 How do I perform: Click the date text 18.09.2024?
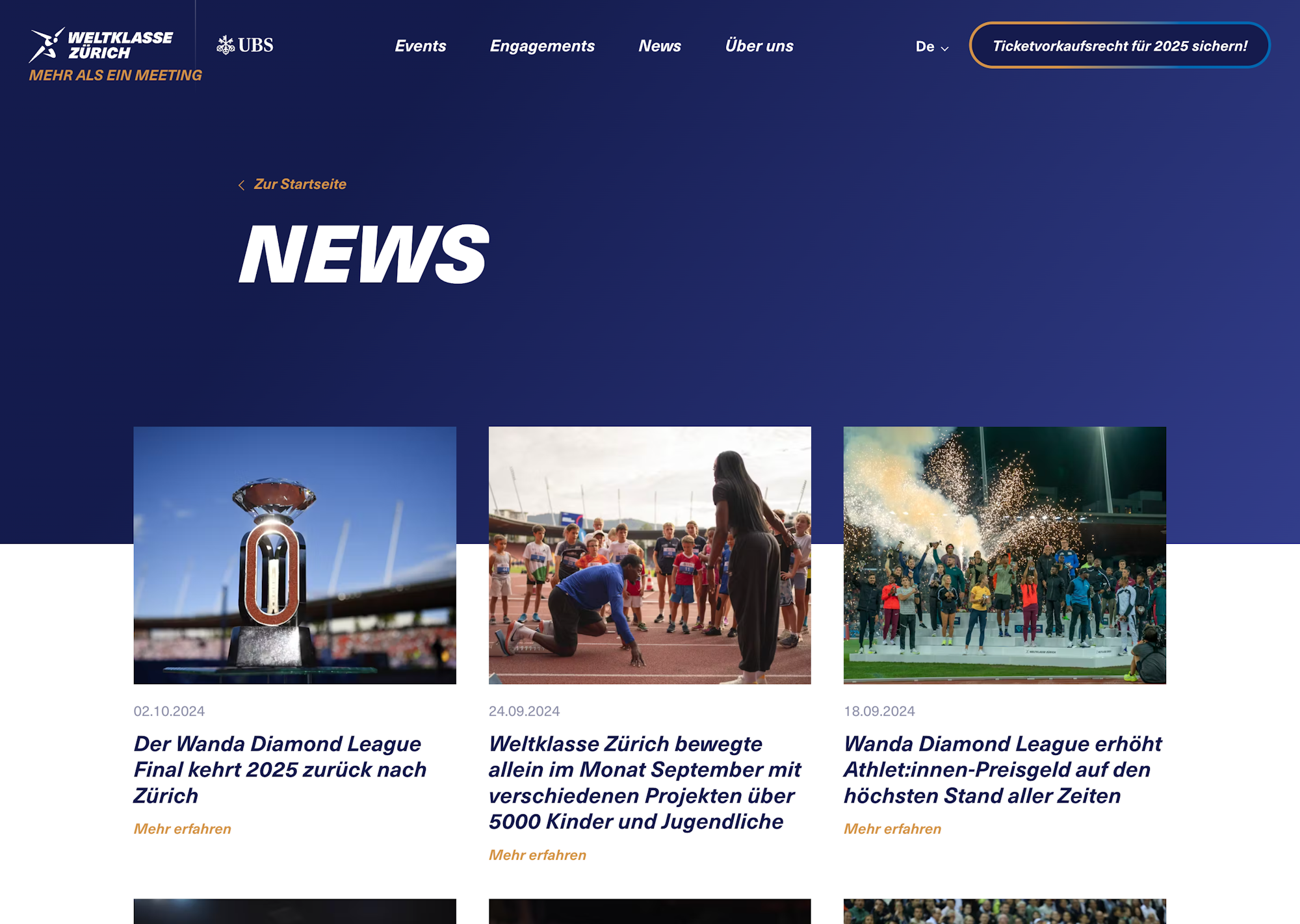[879, 712]
